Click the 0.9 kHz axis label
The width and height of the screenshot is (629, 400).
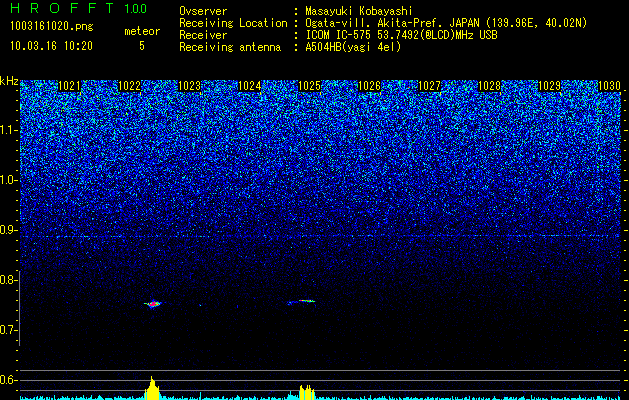pos(9,230)
